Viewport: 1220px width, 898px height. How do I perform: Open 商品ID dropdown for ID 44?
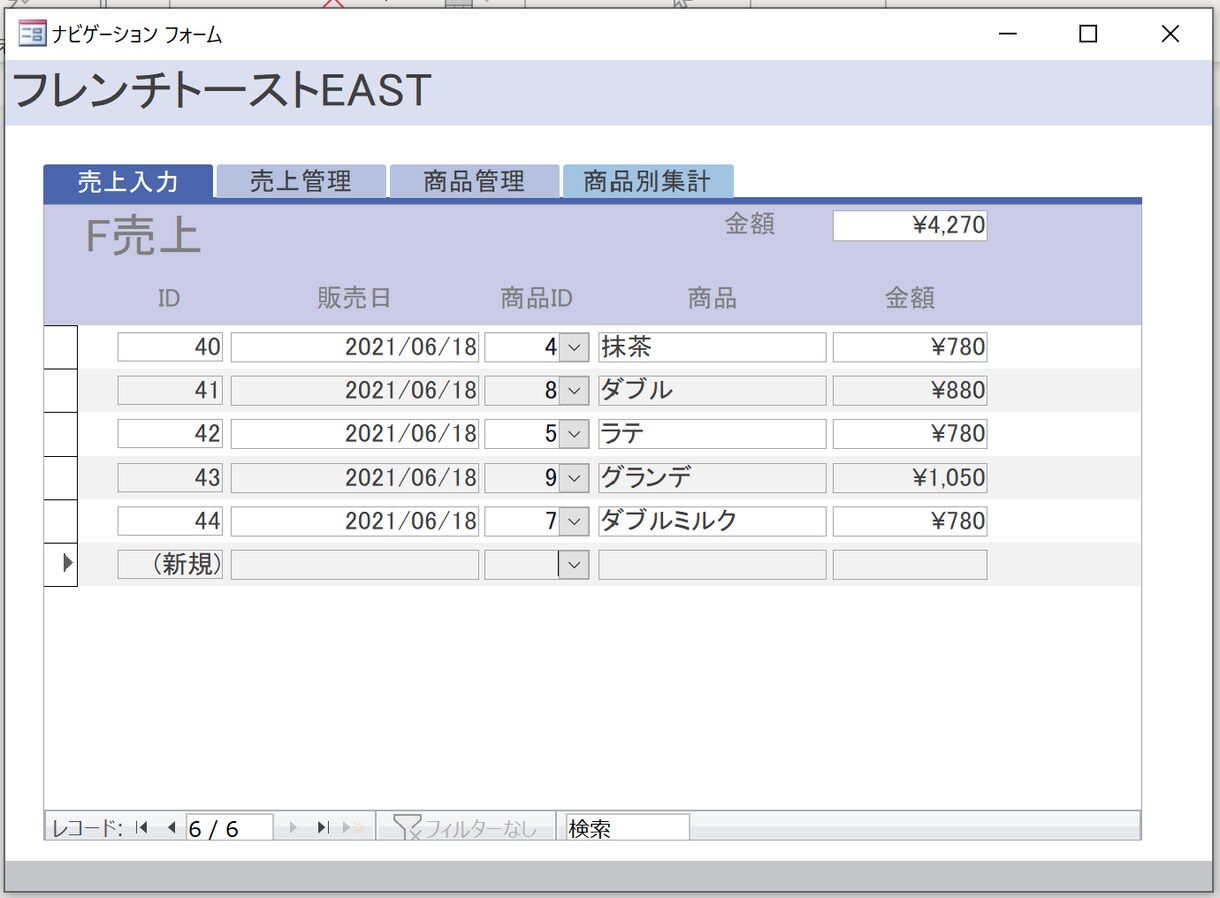pos(573,521)
